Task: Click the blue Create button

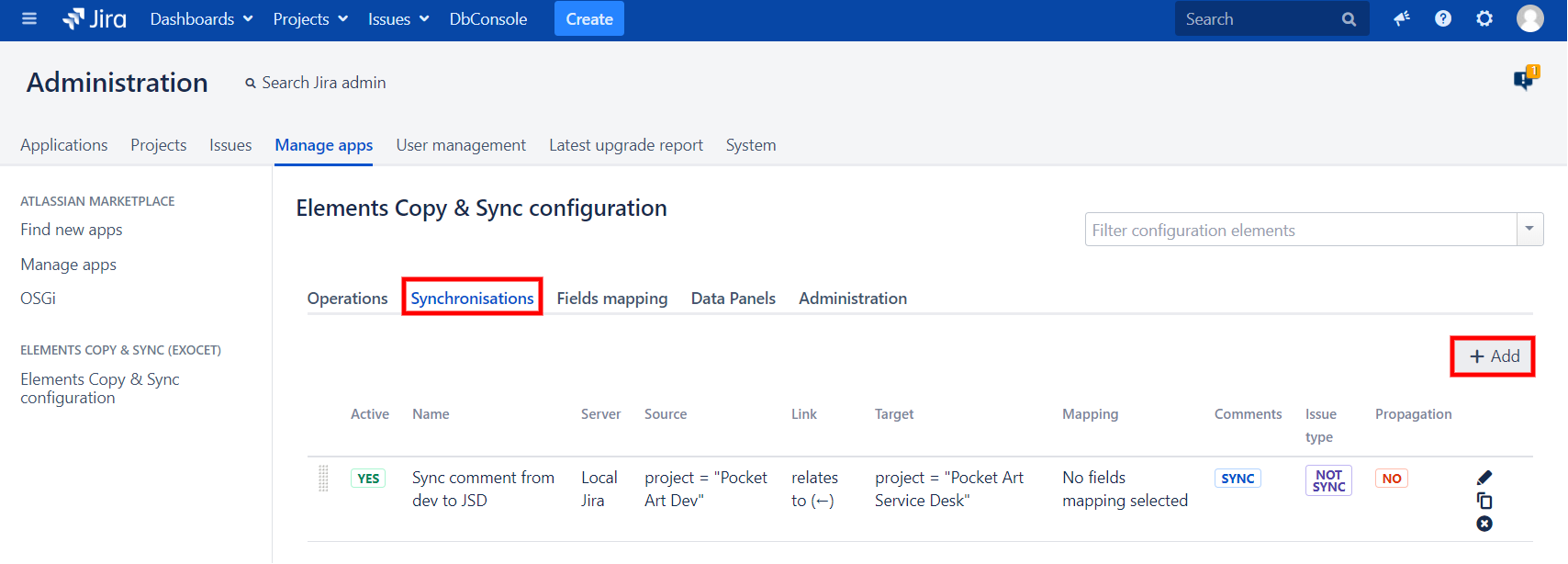Action: [589, 18]
